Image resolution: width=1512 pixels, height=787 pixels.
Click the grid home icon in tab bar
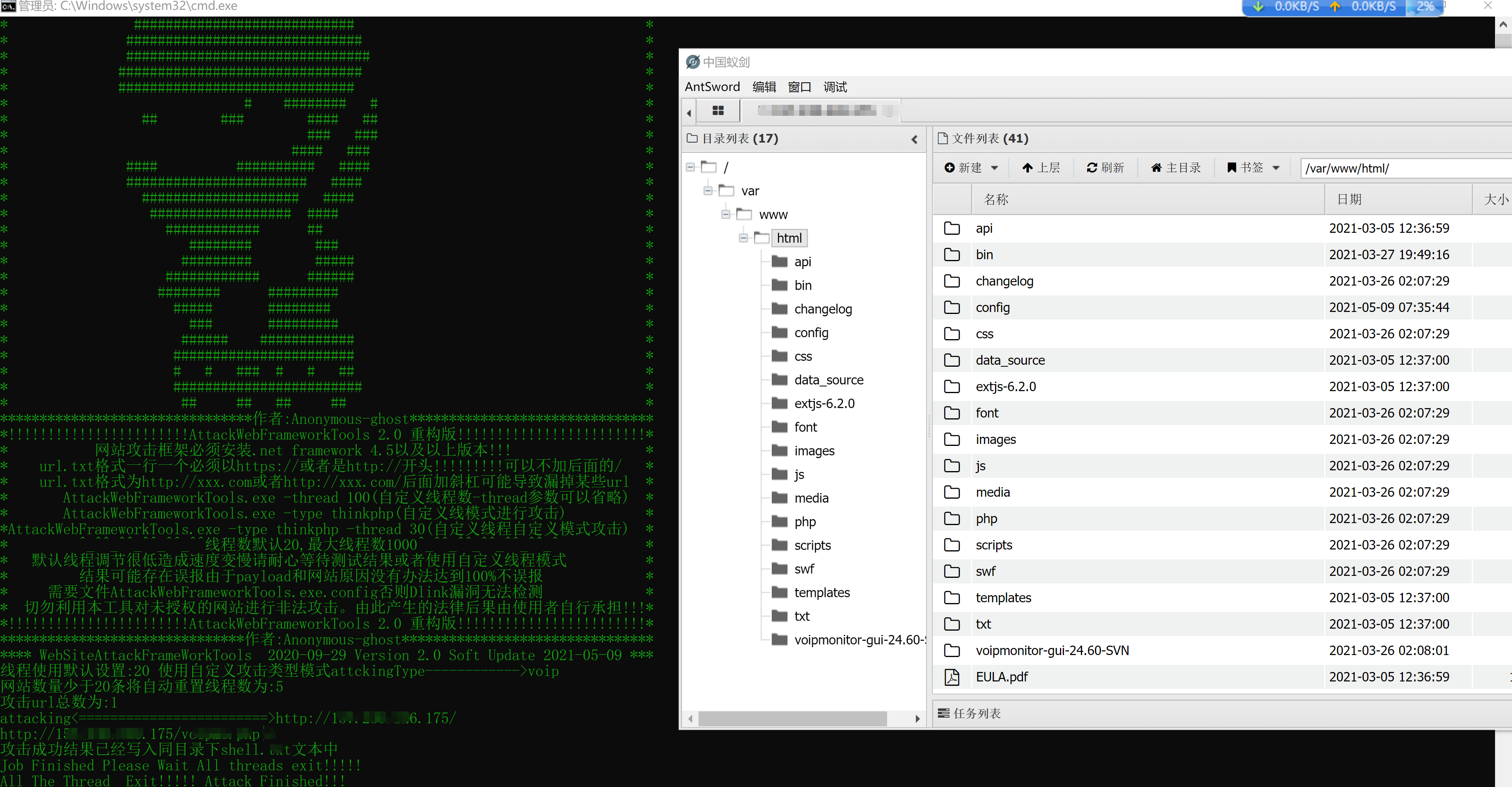[x=718, y=110]
